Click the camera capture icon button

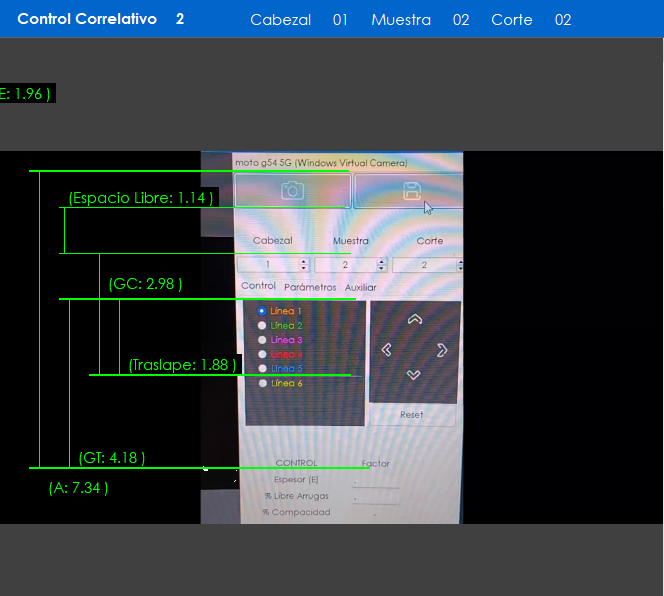click(292, 191)
